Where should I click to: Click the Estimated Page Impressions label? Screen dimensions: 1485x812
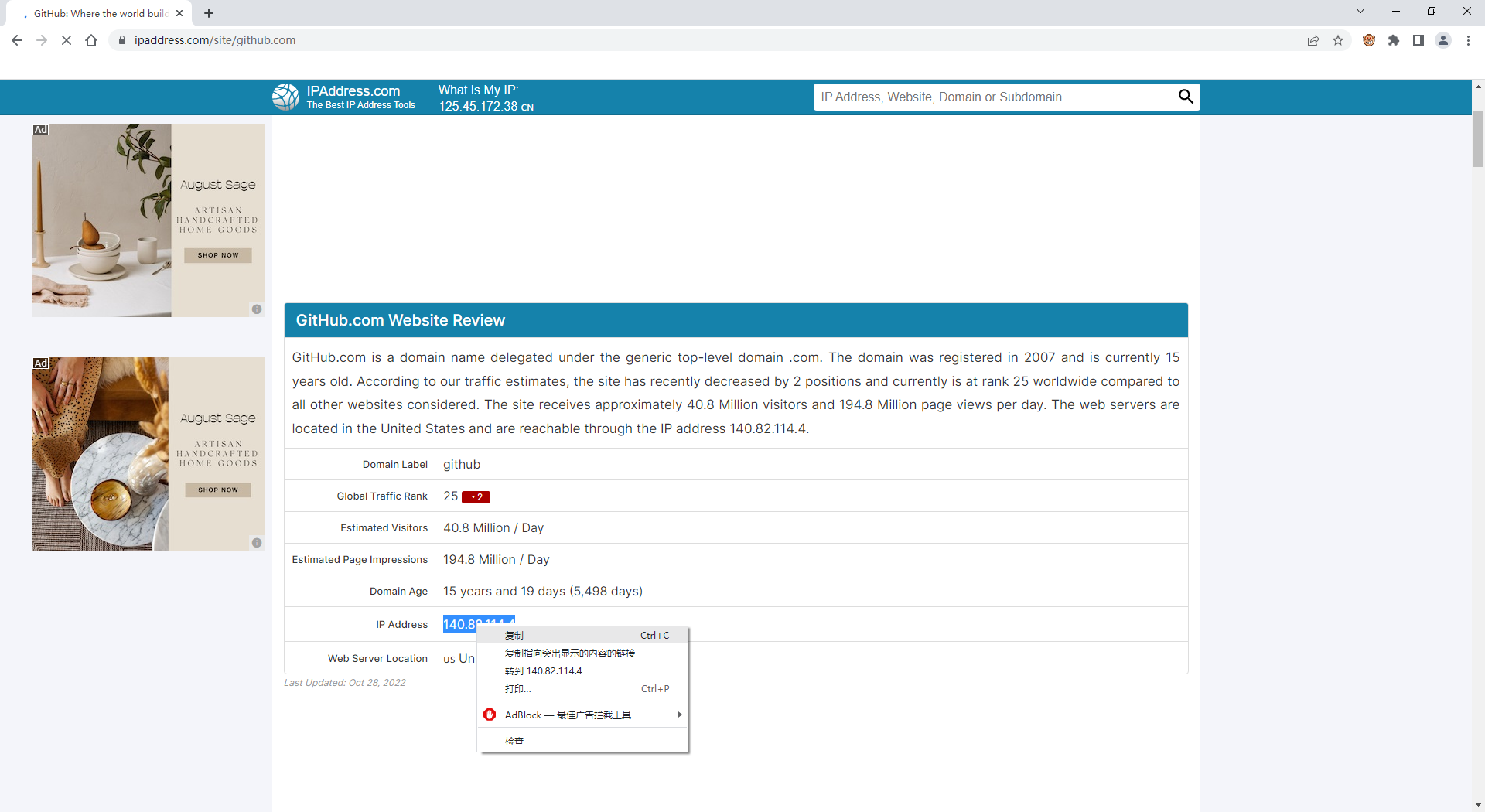pos(360,560)
